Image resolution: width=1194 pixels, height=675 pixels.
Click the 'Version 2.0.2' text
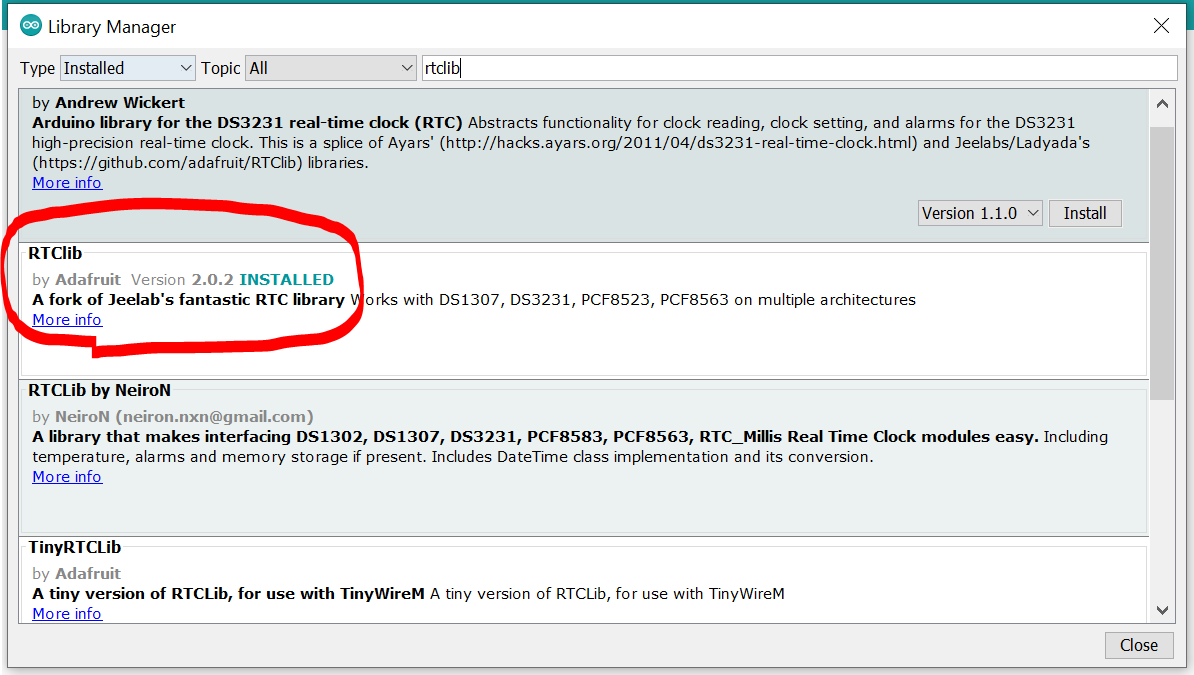pos(182,280)
